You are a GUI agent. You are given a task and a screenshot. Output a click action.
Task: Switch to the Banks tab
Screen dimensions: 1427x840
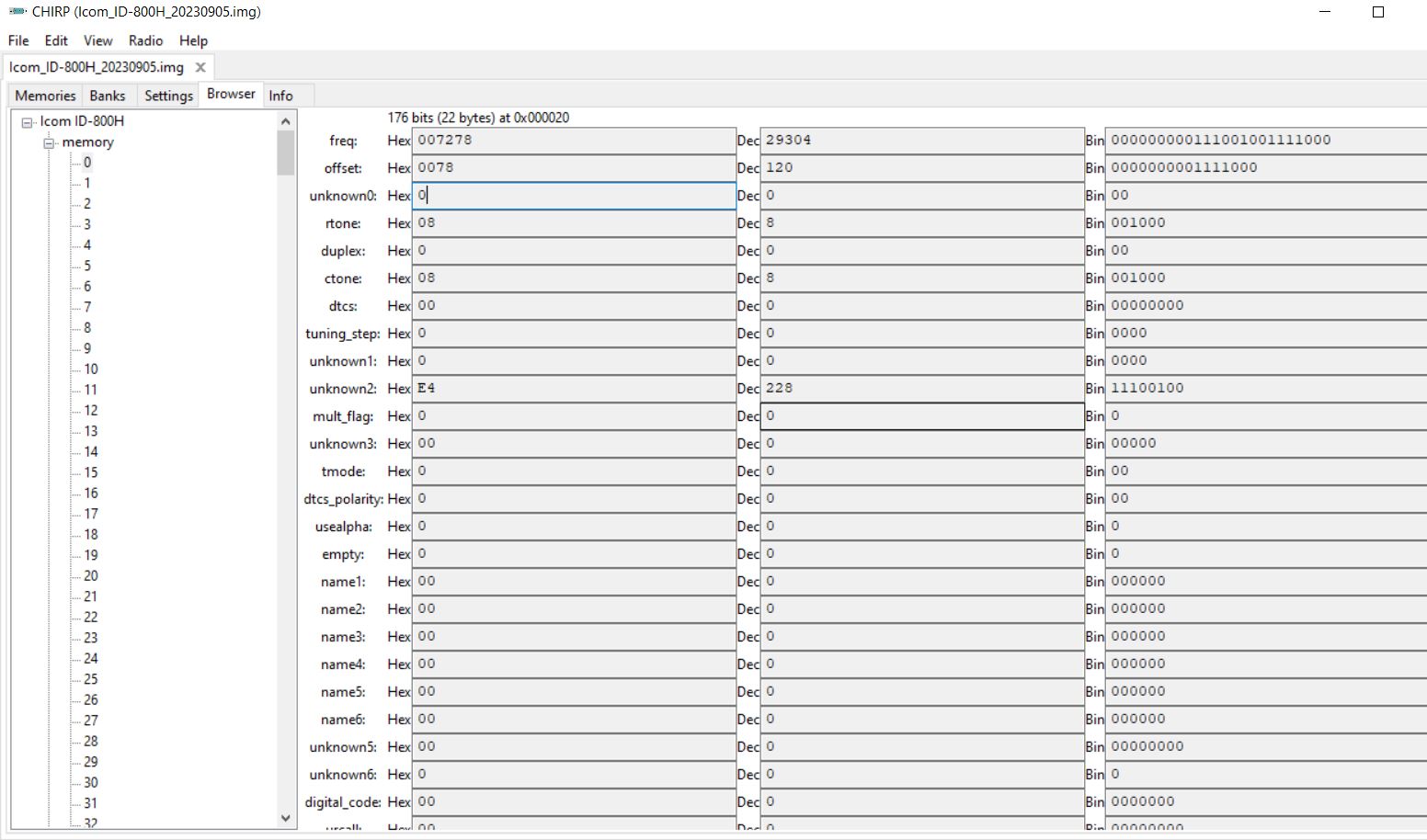(x=108, y=96)
